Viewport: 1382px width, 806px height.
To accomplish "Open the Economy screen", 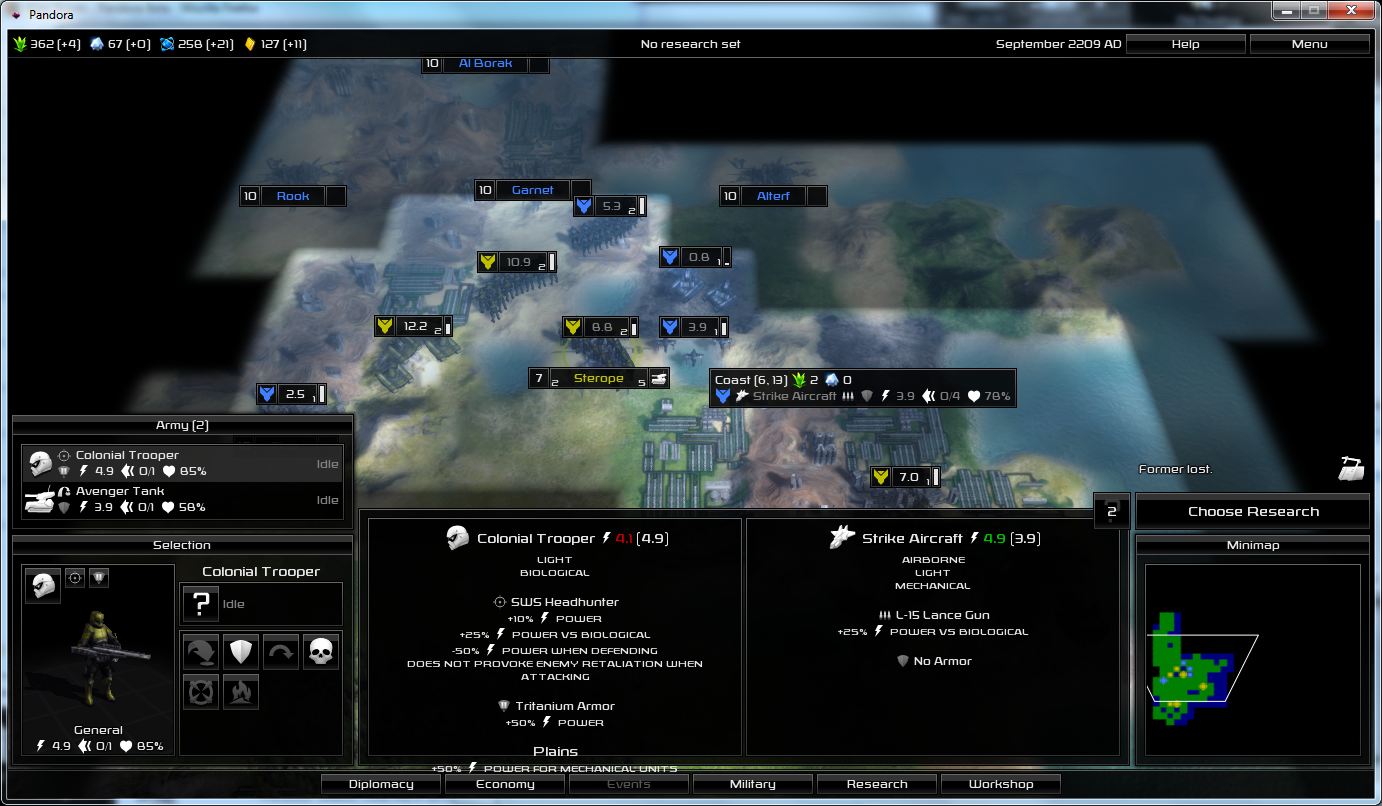I will point(505,784).
